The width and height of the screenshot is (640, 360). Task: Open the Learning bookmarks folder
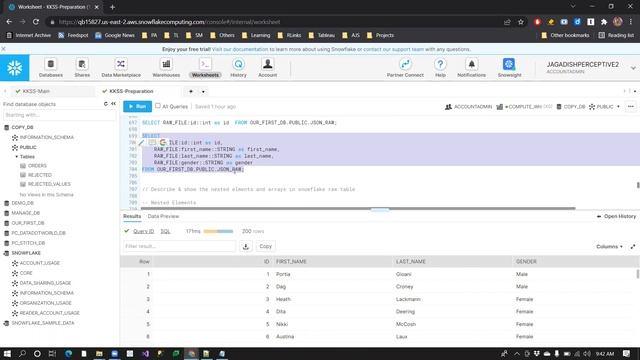pos(256,35)
